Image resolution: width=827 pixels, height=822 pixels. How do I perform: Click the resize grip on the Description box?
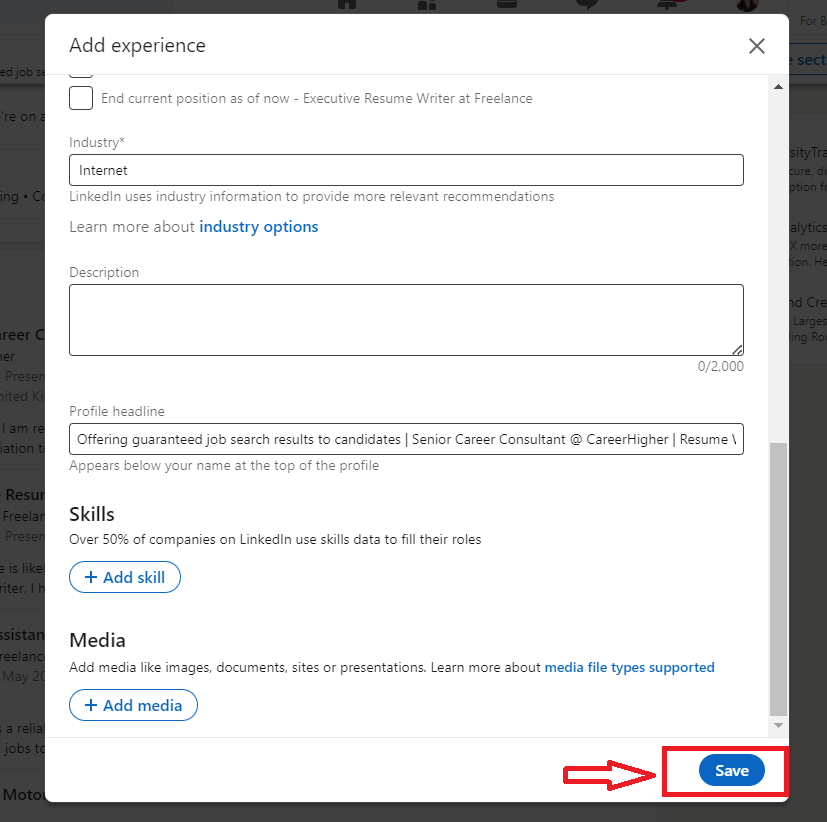tap(737, 350)
